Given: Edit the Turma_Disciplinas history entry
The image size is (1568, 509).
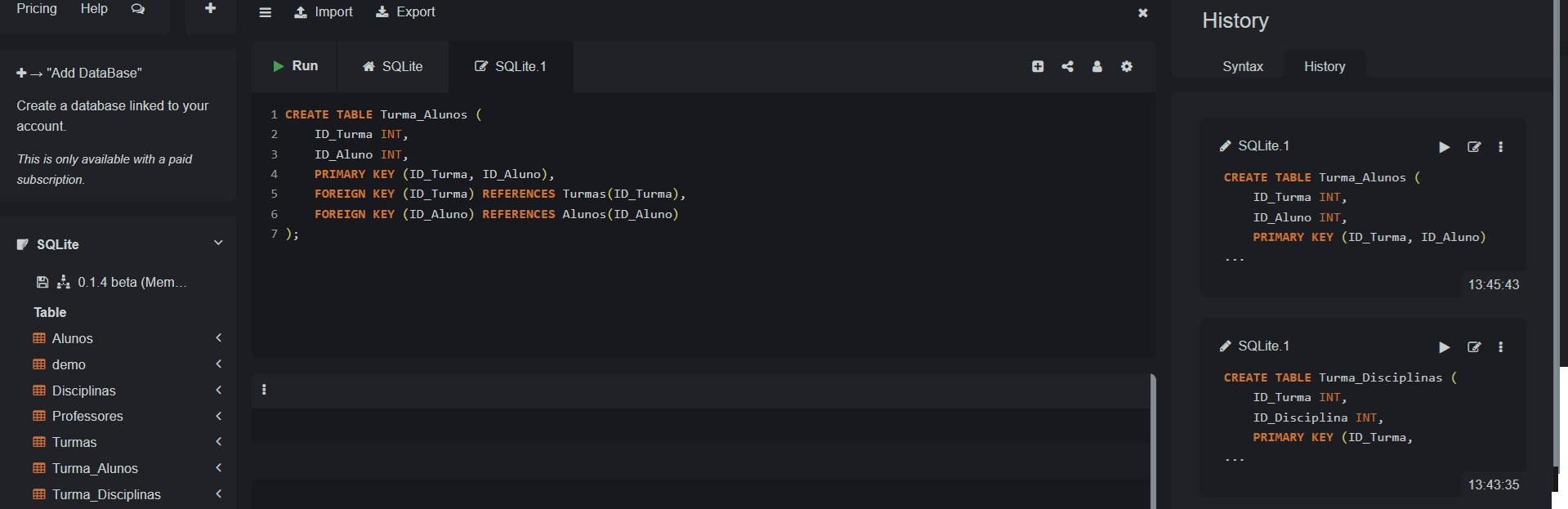Looking at the screenshot, I should pyautogui.click(x=1473, y=347).
